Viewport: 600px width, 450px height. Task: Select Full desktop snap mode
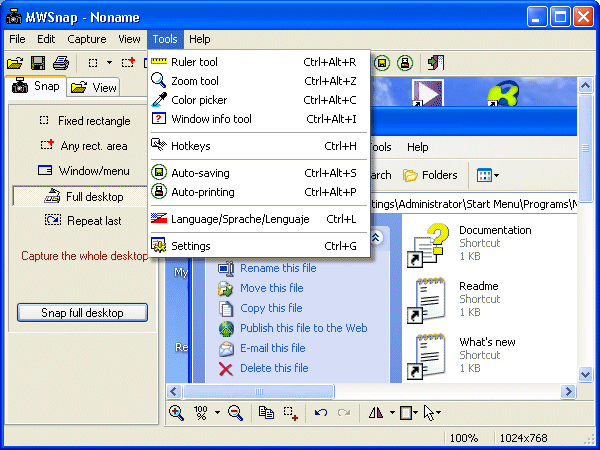[80, 196]
